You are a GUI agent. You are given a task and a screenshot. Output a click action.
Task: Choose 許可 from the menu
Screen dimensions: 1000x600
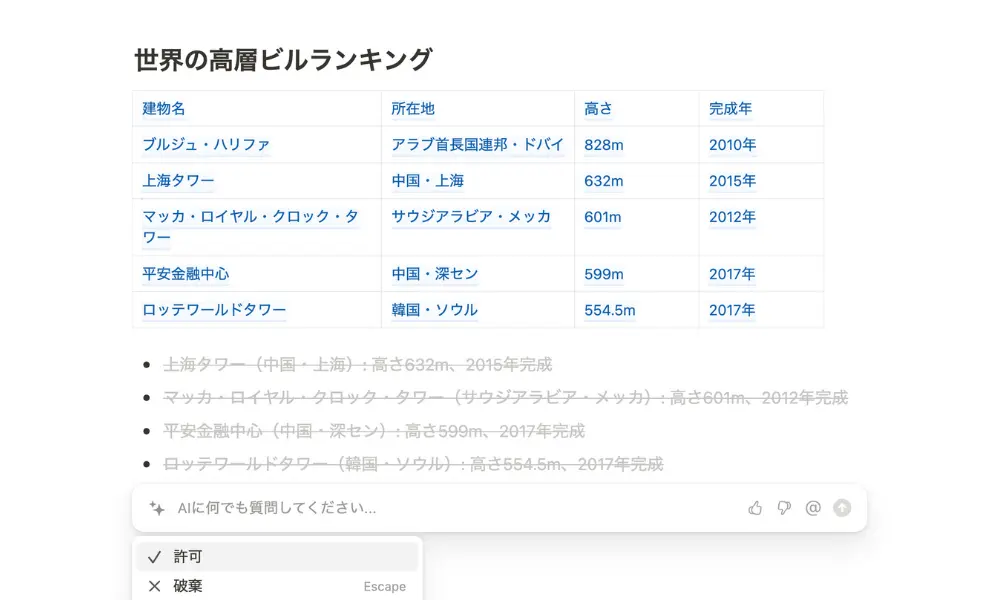pos(277,557)
